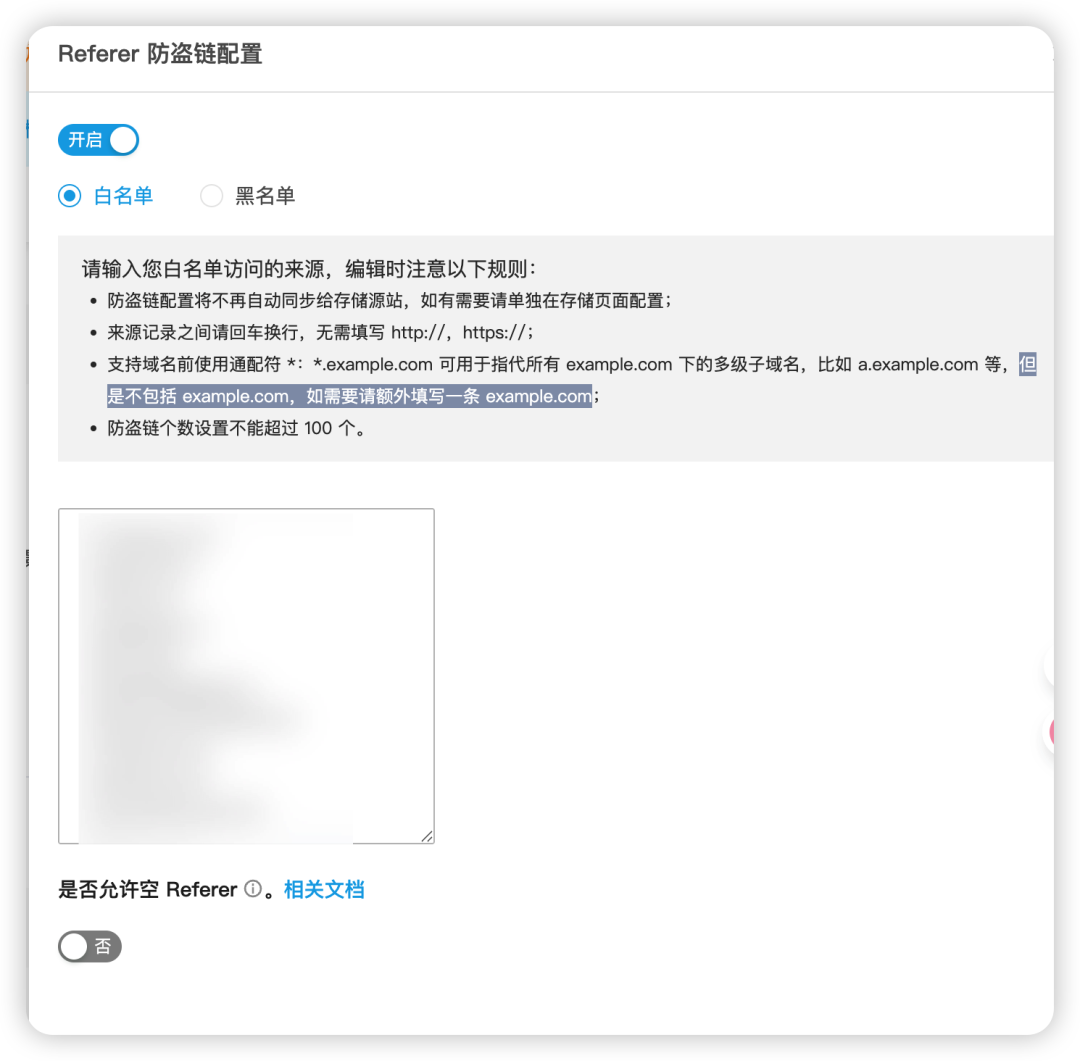Click the 请输入您白名单访问的来源 heading
Image resolution: width=1080 pixels, height=1061 pixels.
coord(309,269)
